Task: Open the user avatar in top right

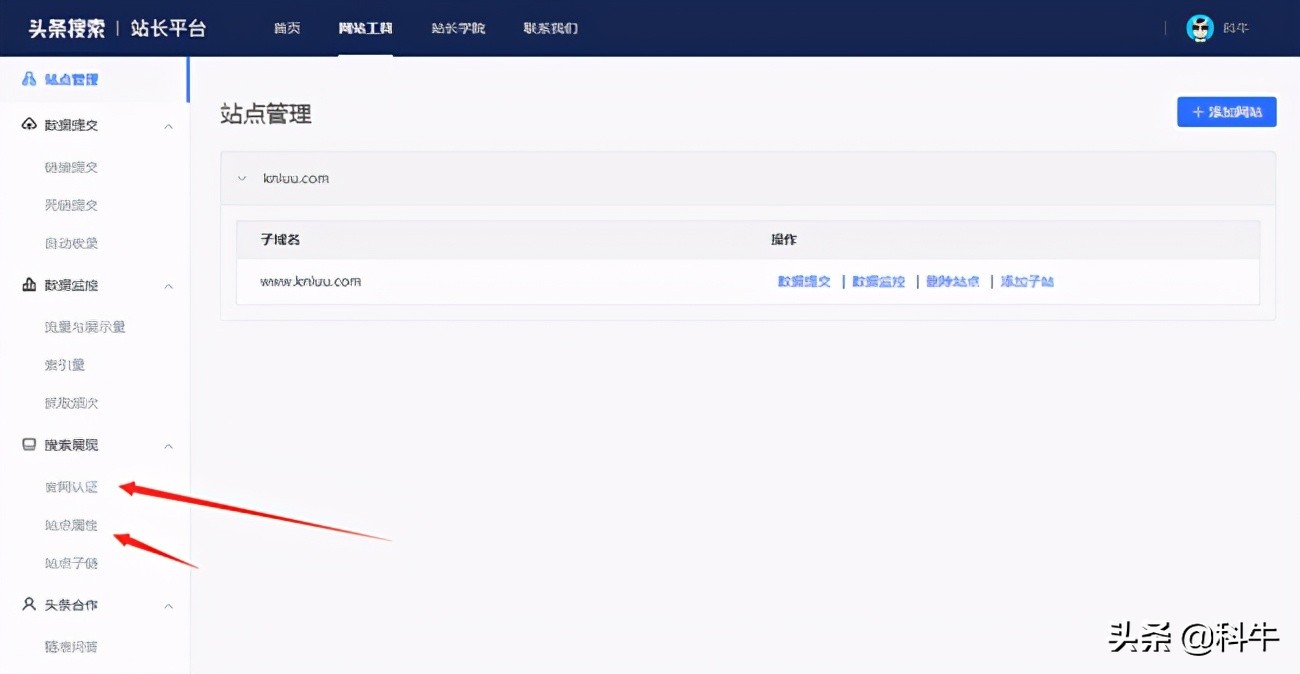Action: (x=1199, y=27)
